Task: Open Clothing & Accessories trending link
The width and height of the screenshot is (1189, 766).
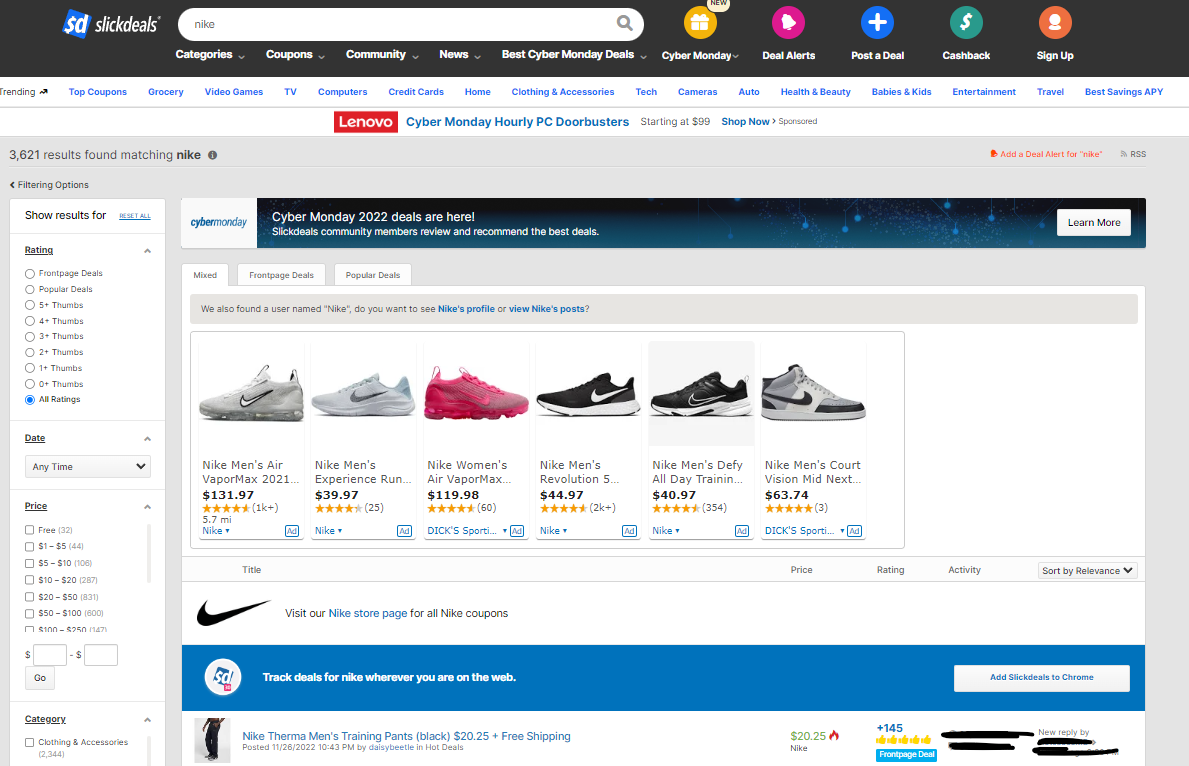Action: pos(563,92)
